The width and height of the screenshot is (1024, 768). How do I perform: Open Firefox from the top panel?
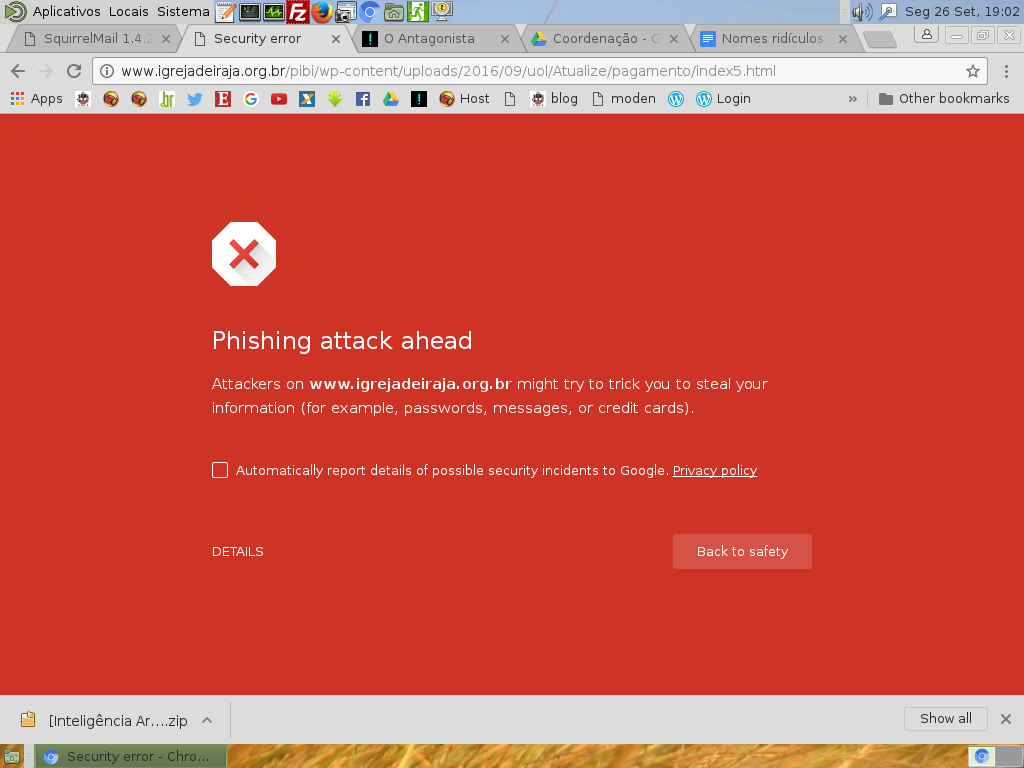coord(321,12)
